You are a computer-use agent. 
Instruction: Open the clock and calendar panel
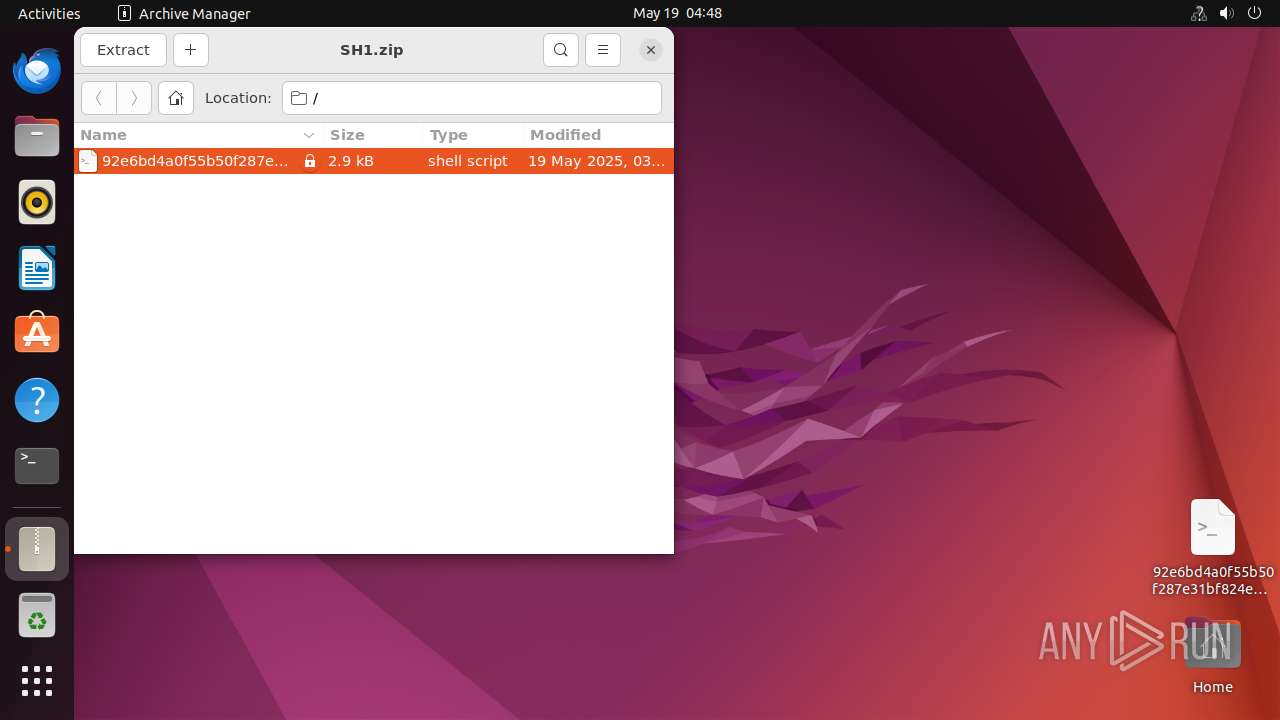pos(677,13)
